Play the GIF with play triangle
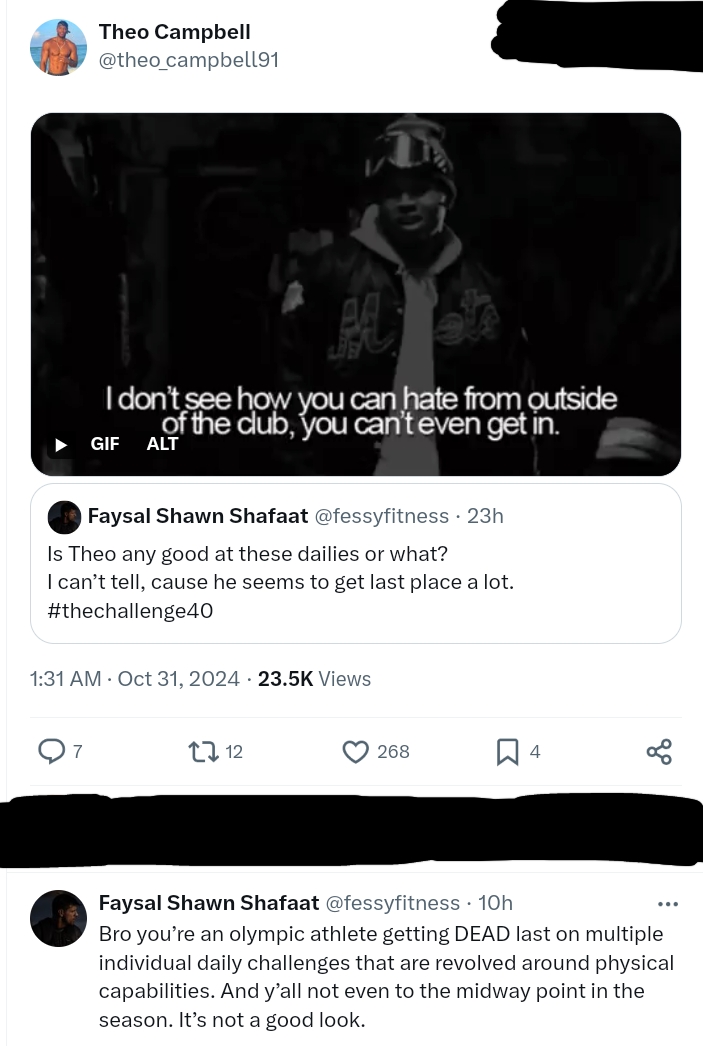 [x=61, y=444]
